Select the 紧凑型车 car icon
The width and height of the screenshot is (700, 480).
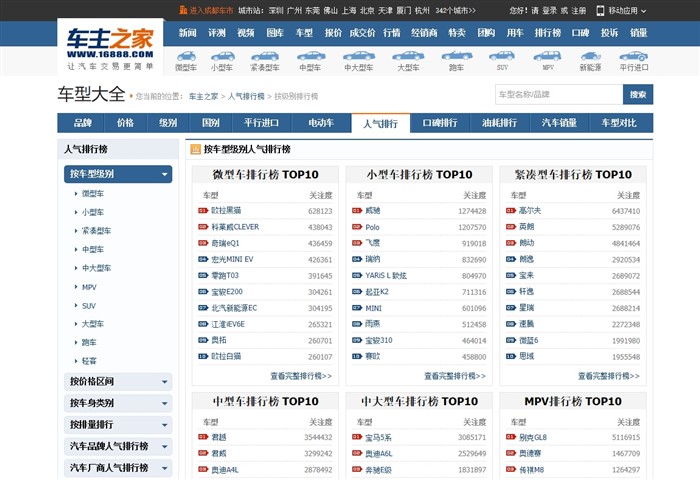[x=265, y=56]
